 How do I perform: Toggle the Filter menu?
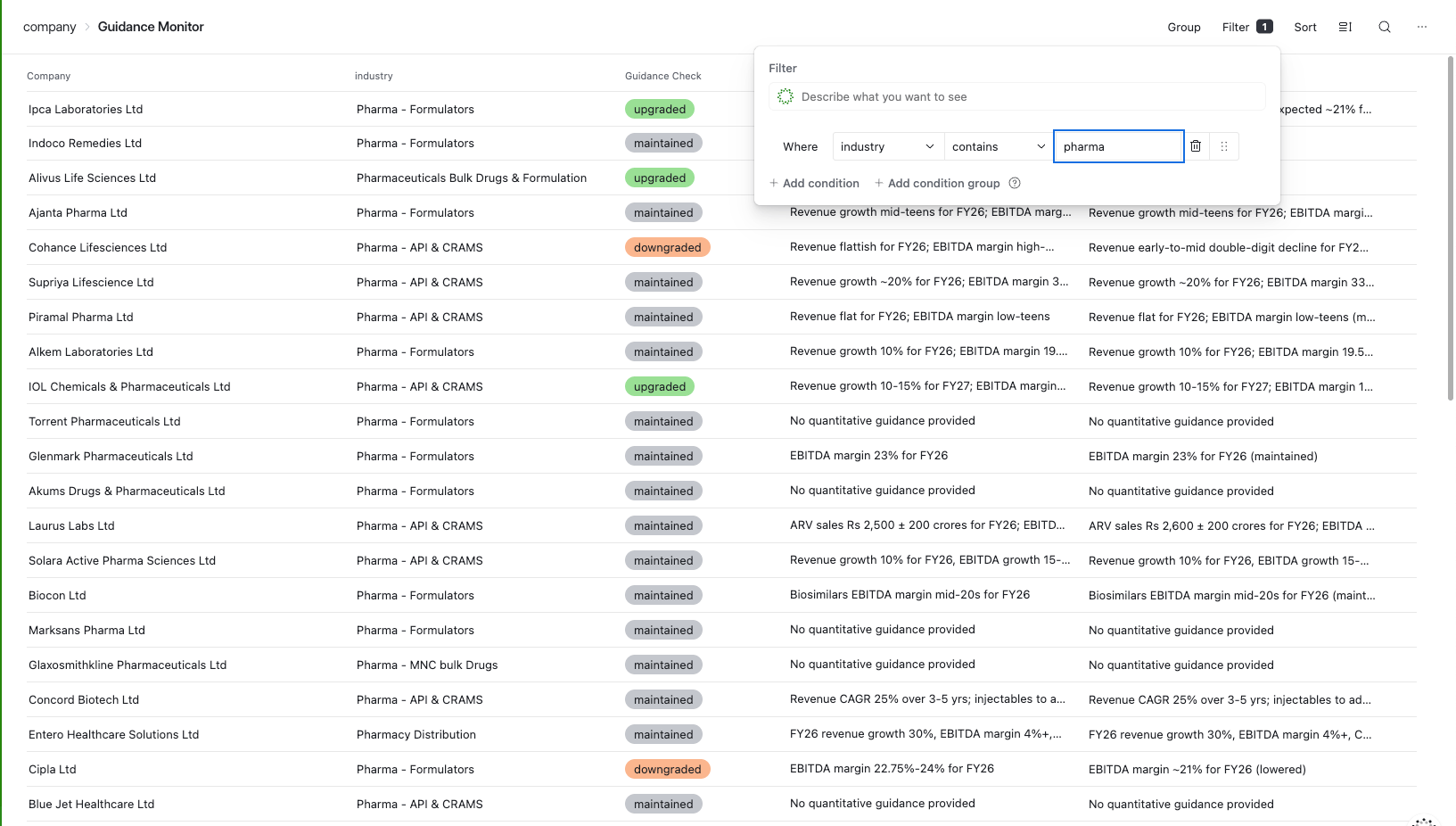click(1247, 27)
